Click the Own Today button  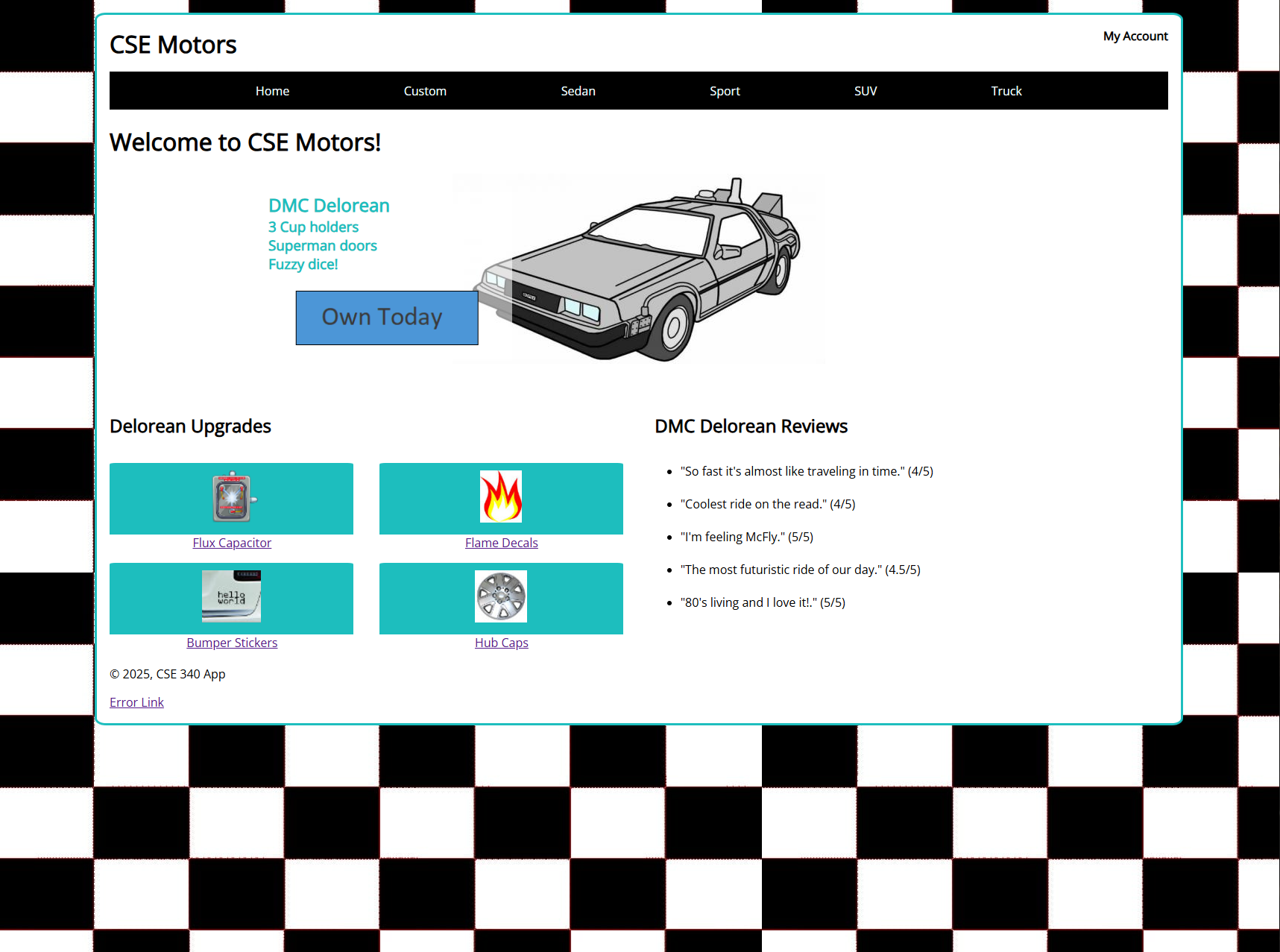387,318
